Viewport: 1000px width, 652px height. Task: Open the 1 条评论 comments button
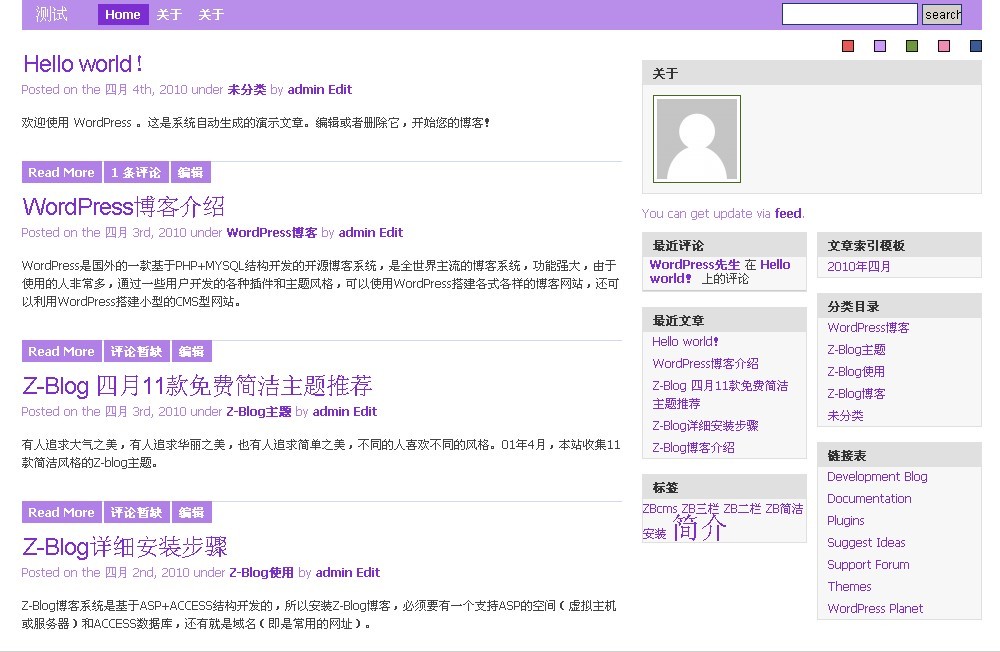point(136,172)
